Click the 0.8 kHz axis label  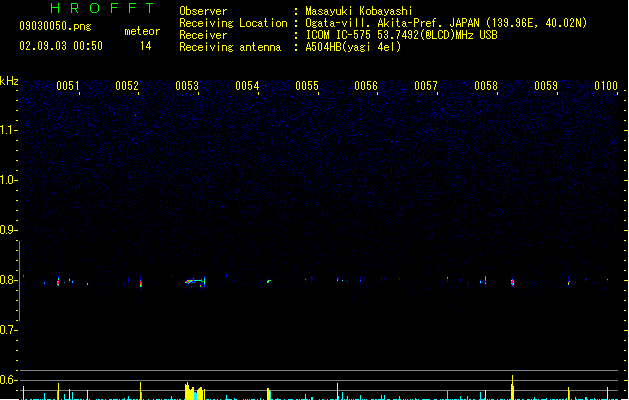tap(8, 280)
